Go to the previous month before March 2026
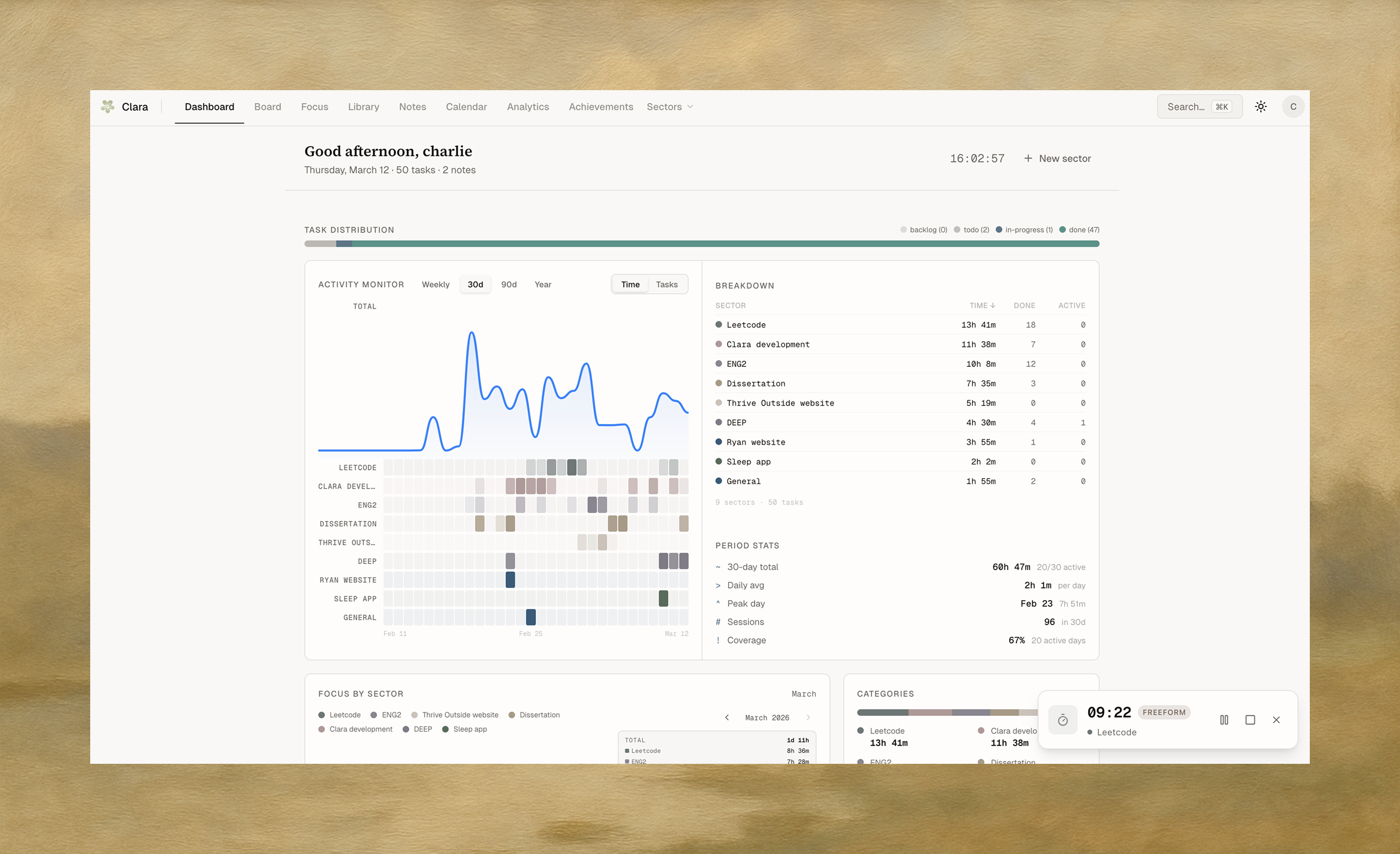Image resolution: width=1400 pixels, height=854 pixels. click(x=727, y=717)
